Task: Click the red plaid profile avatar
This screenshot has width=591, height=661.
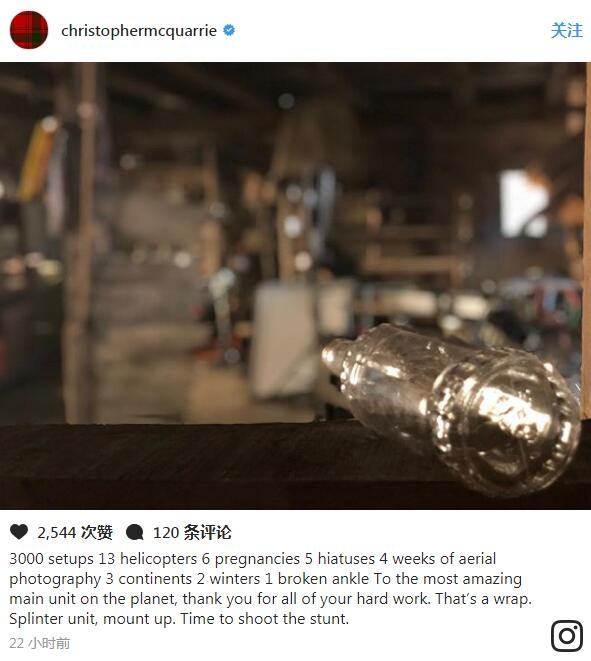Action: [x=29, y=30]
